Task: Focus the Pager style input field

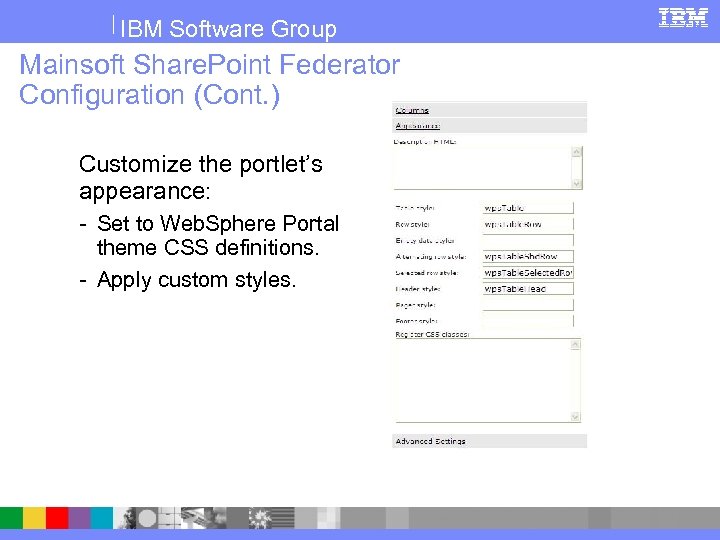Action: pos(528,304)
